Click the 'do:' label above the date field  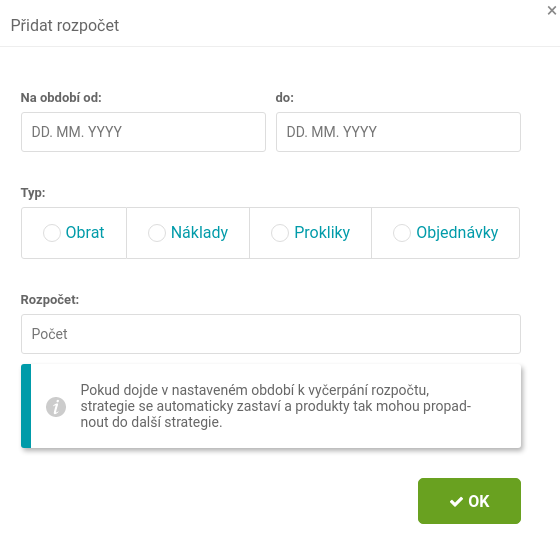(285, 98)
